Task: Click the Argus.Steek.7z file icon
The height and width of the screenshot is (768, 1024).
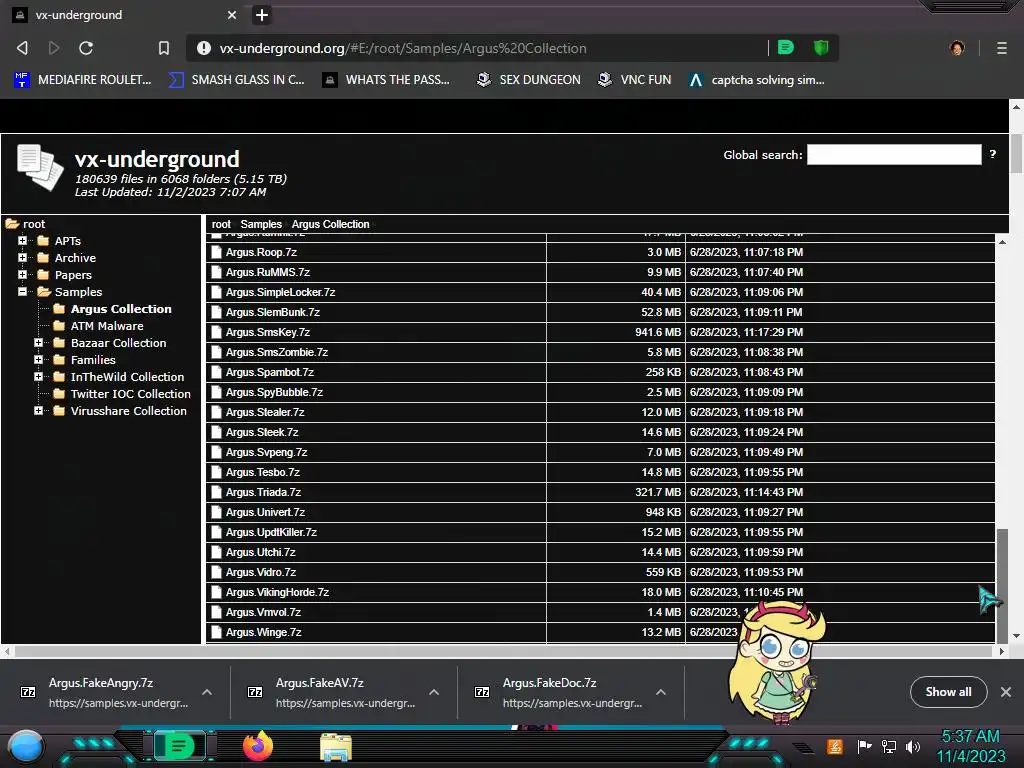Action: pos(217,432)
